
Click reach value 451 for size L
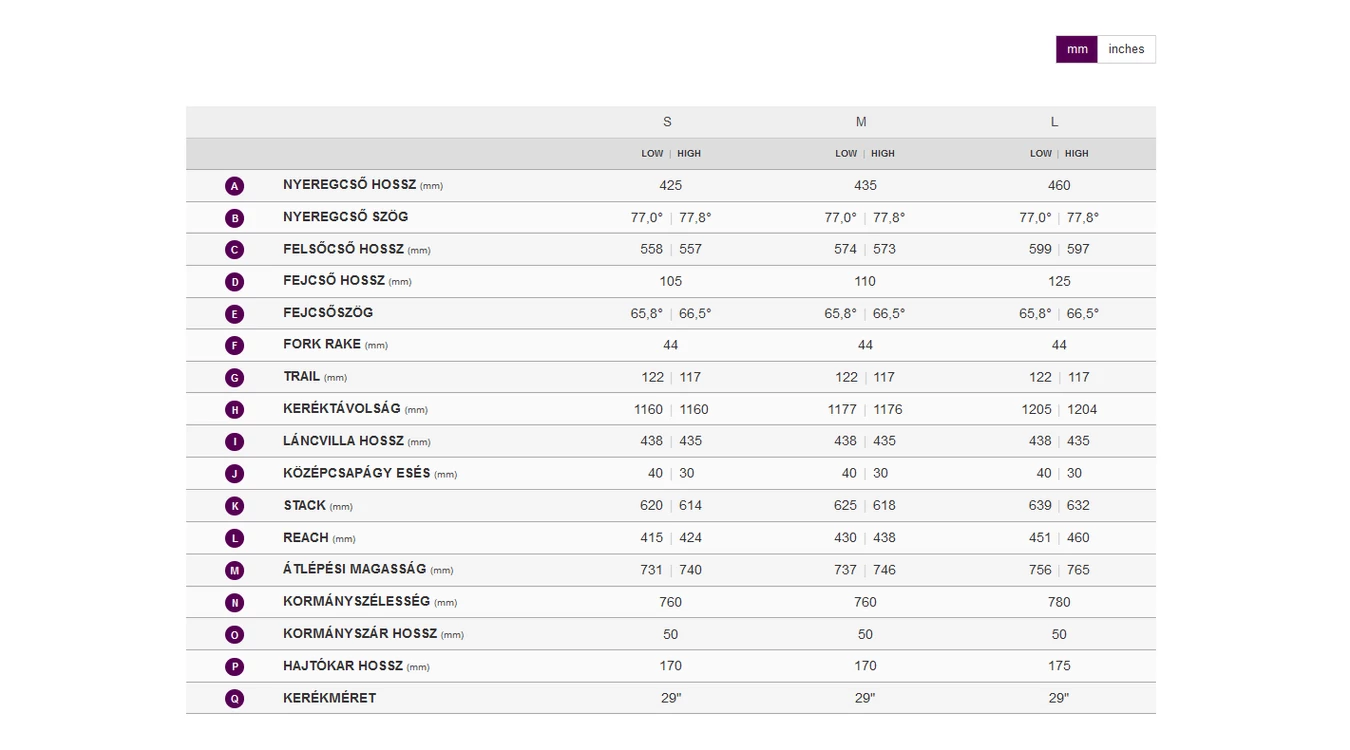(1040, 537)
